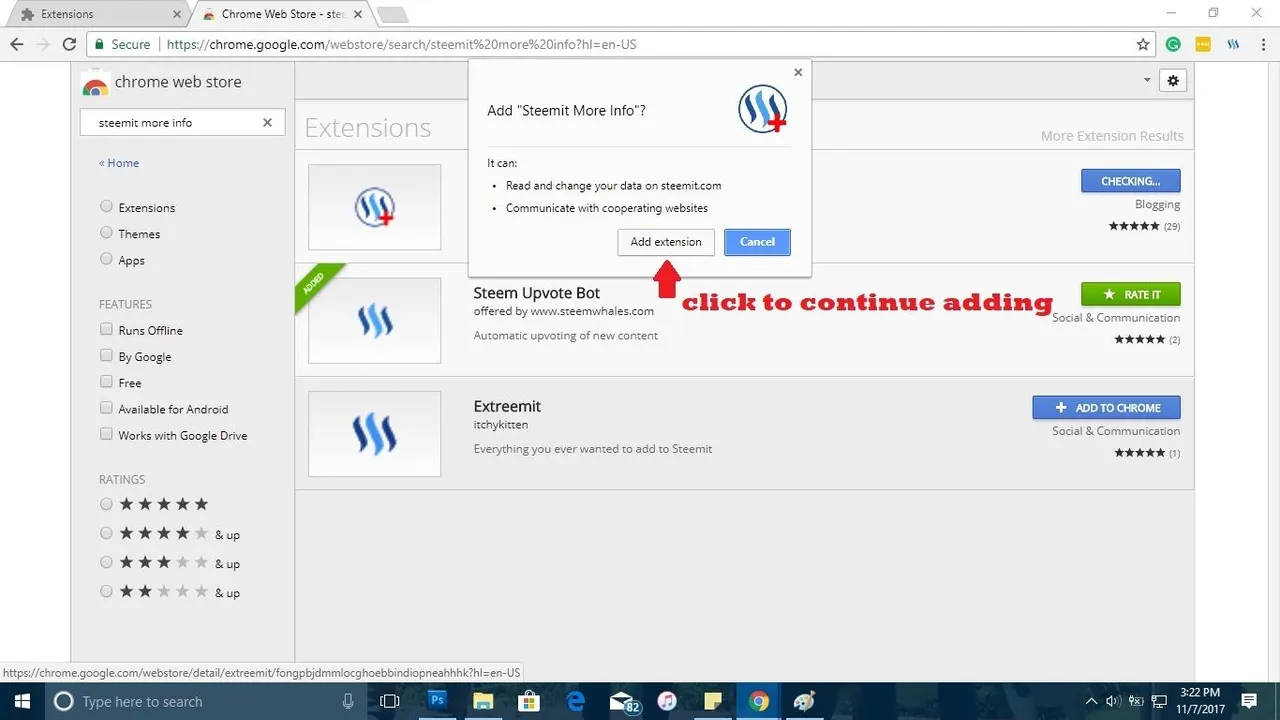Select two stars & up rating
1280x720 pixels.
click(106, 591)
